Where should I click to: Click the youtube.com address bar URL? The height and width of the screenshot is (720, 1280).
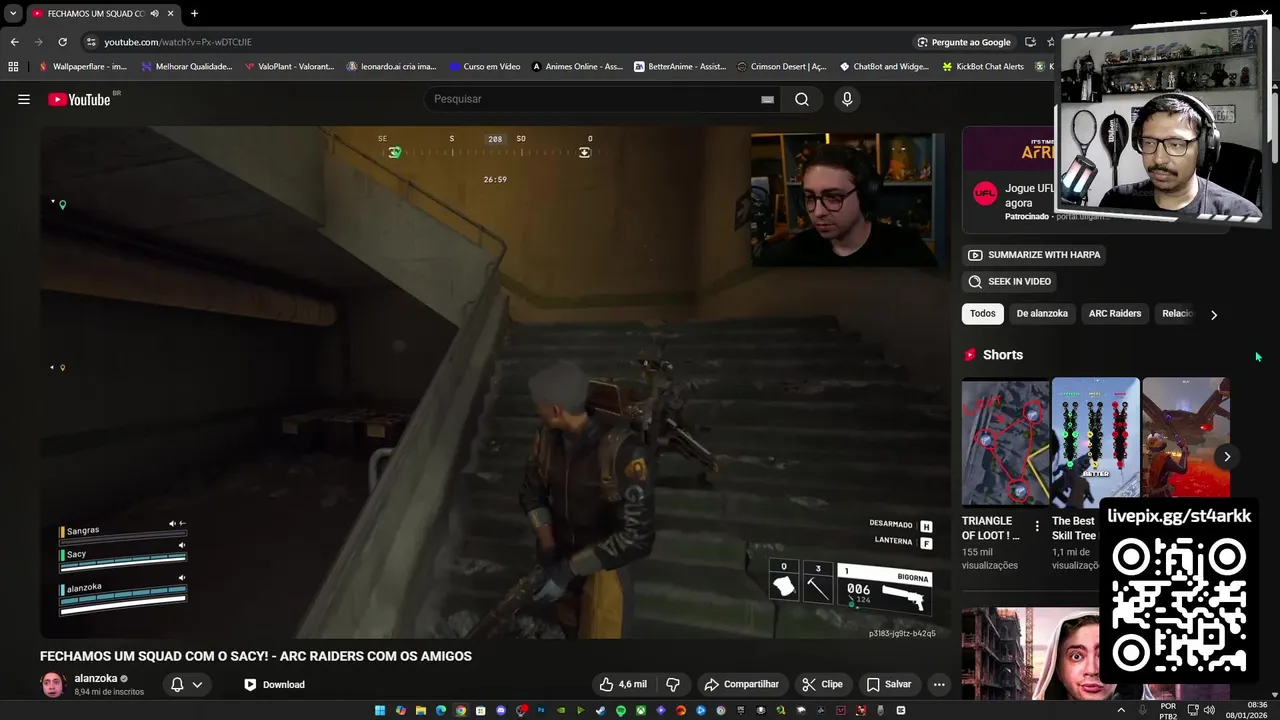[x=178, y=42]
